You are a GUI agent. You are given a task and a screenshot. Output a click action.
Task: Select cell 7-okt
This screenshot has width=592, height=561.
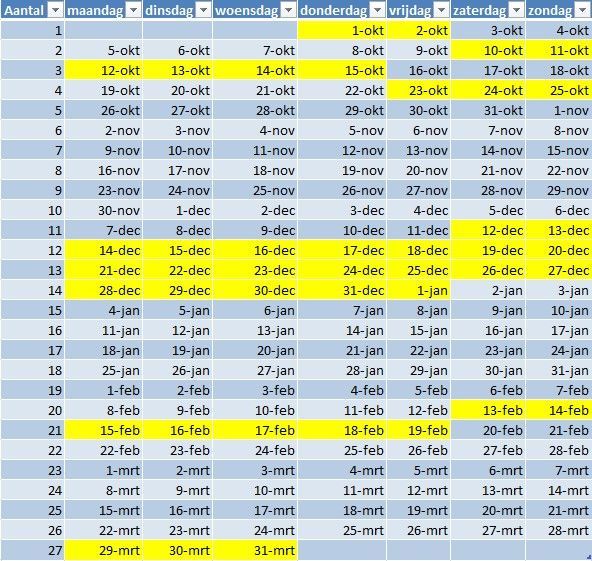click(255, 50)
